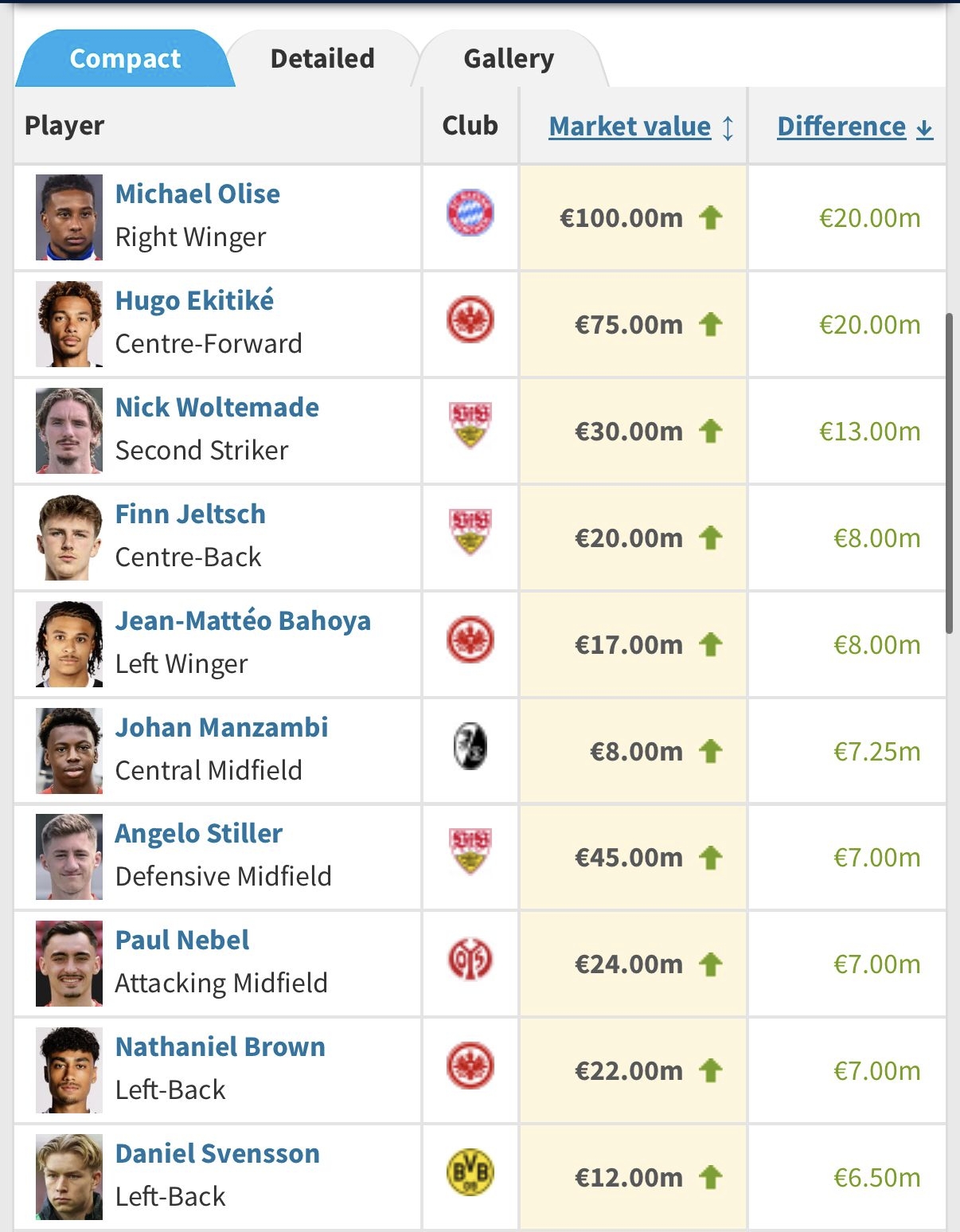
Task: Click the vertical scrollbar on the right
Action: 949,474
